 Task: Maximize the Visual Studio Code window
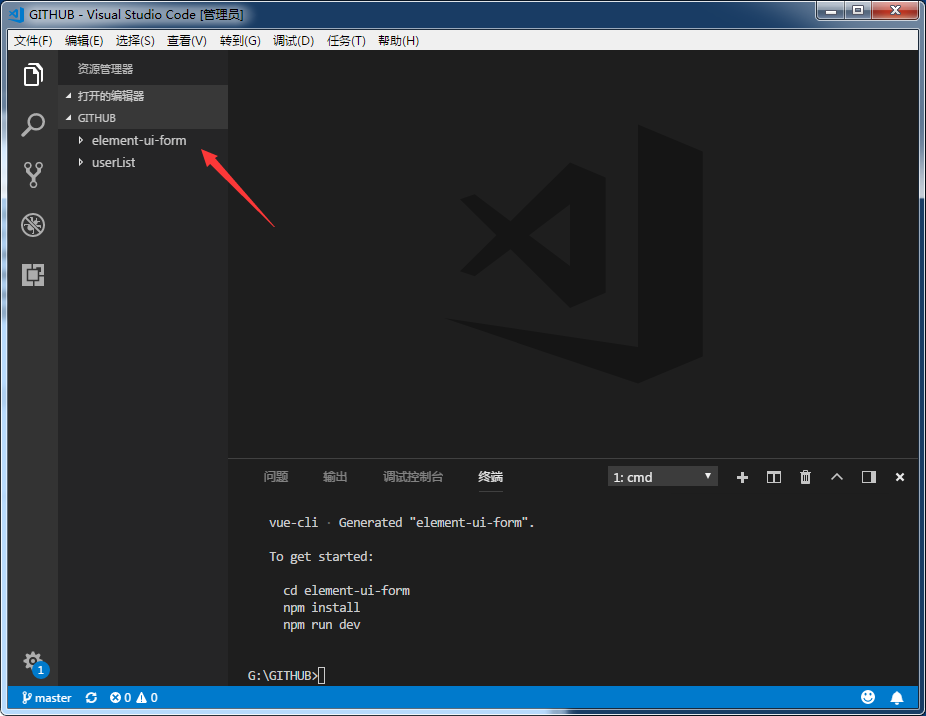(857, 11)
